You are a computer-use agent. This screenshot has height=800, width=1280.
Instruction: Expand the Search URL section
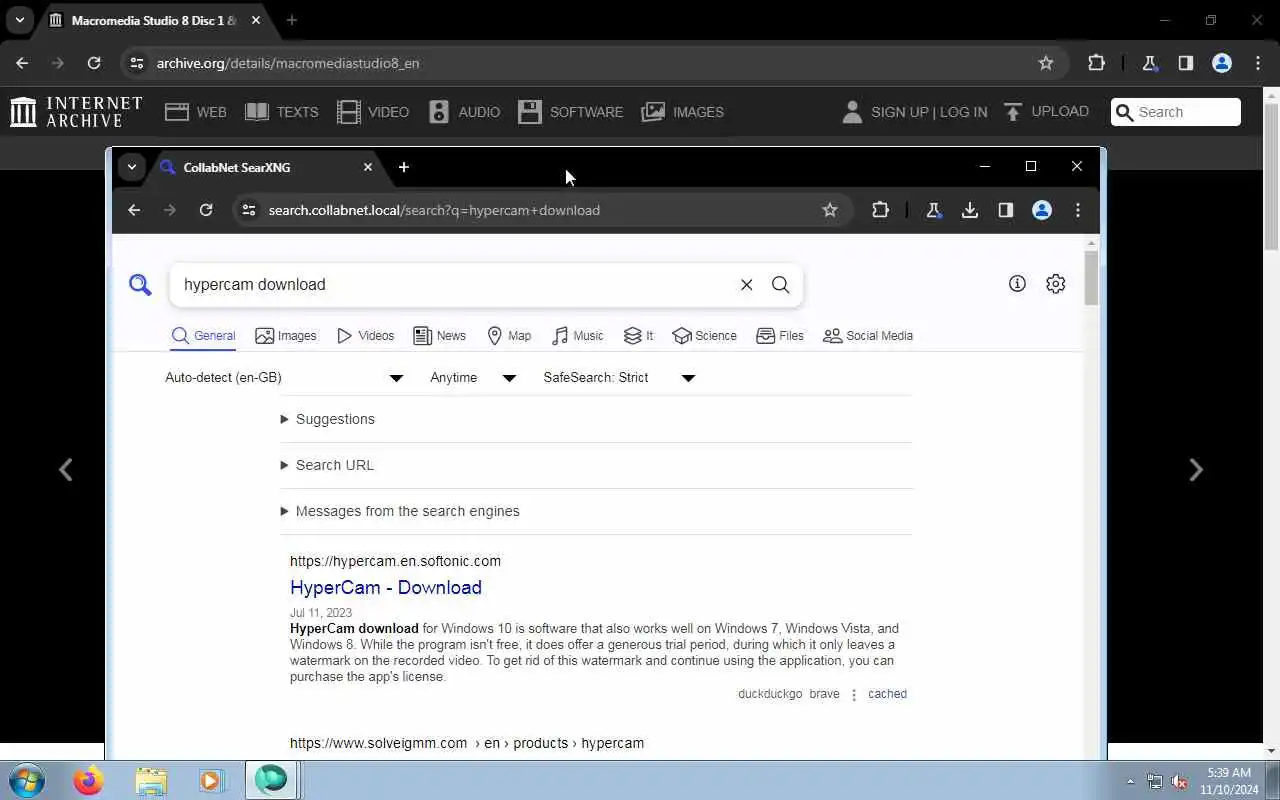pyautogui.click(x=328, y=465)
